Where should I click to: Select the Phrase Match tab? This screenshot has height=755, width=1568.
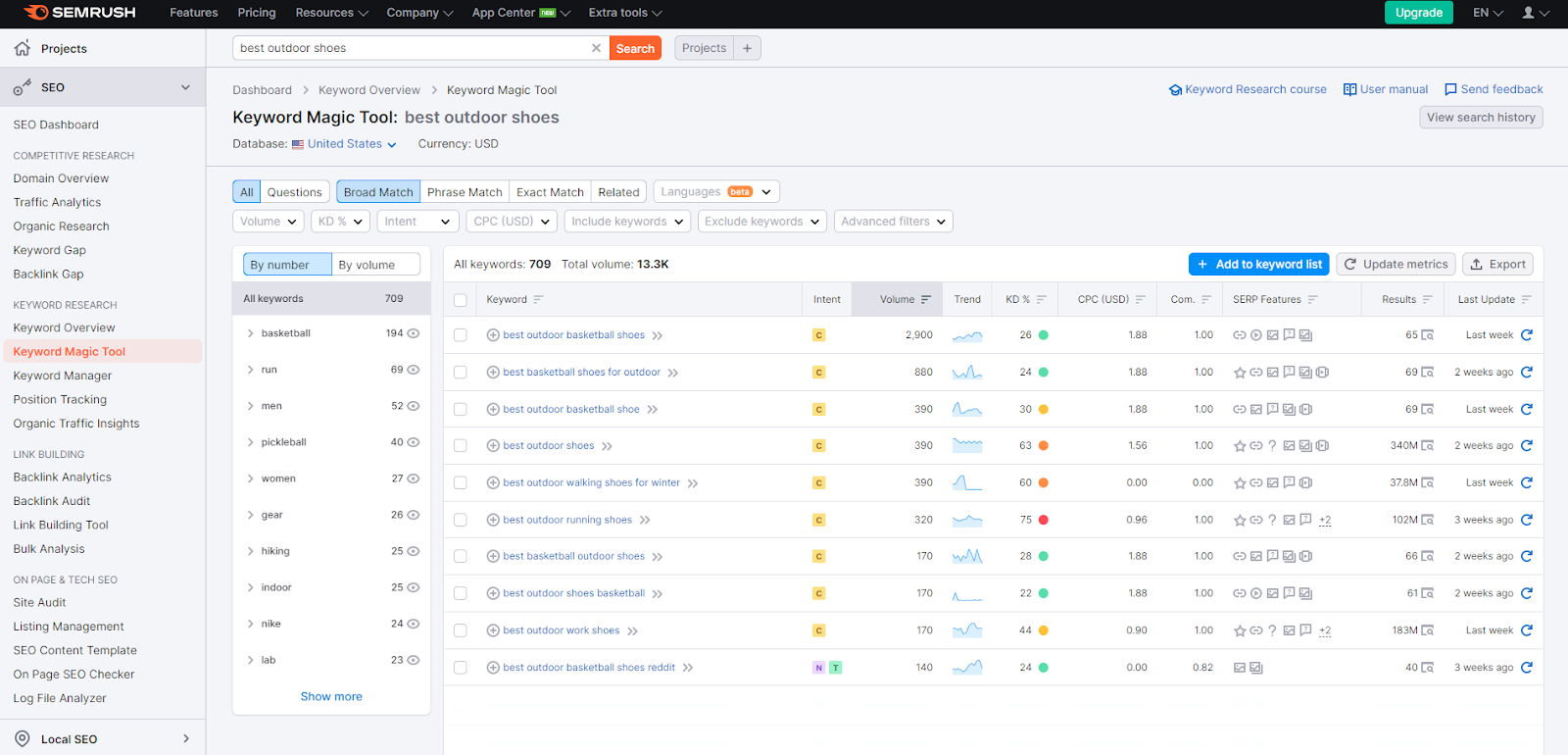click(465, 192)
